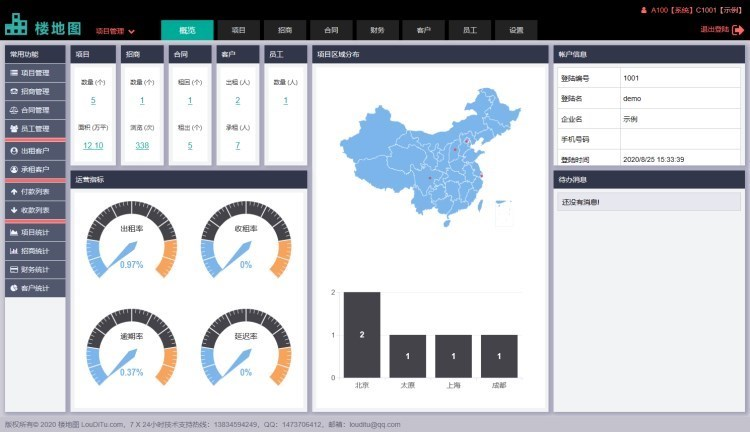750x432 pixels.
Task: Click the 财务统计 card icon in sidebar
Action: pos(14,270)
